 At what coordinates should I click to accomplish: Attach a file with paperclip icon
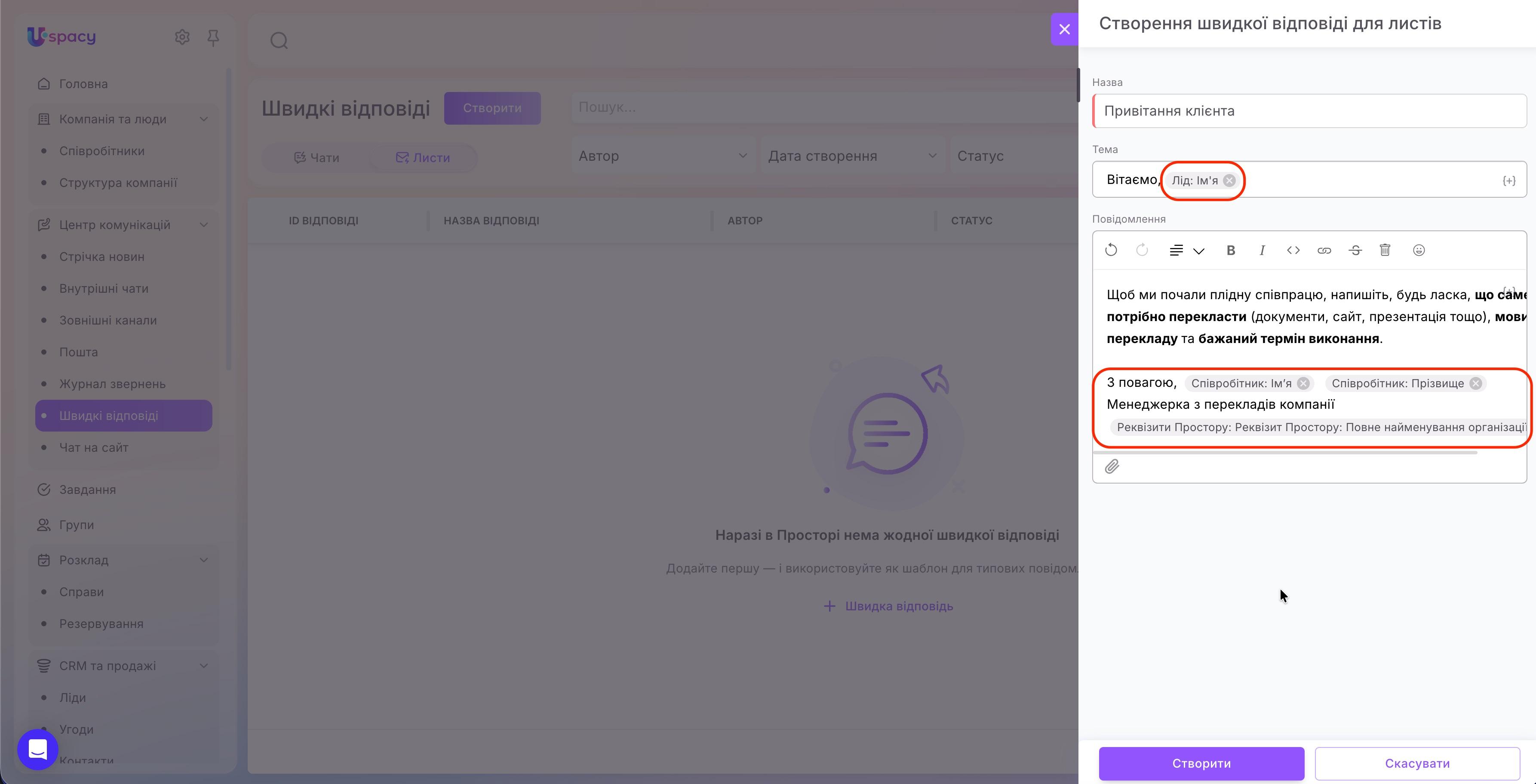click(1112, 466)
